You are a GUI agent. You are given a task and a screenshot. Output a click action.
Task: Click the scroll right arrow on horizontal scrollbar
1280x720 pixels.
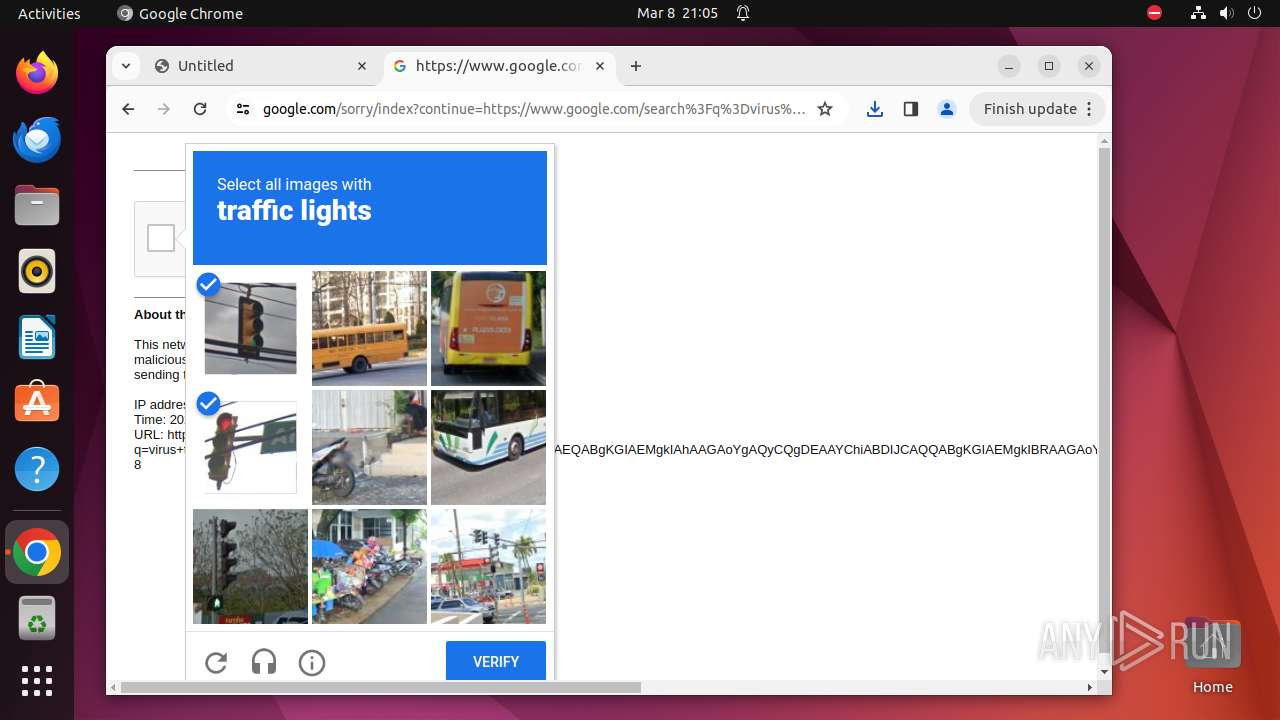(1090, 687)
